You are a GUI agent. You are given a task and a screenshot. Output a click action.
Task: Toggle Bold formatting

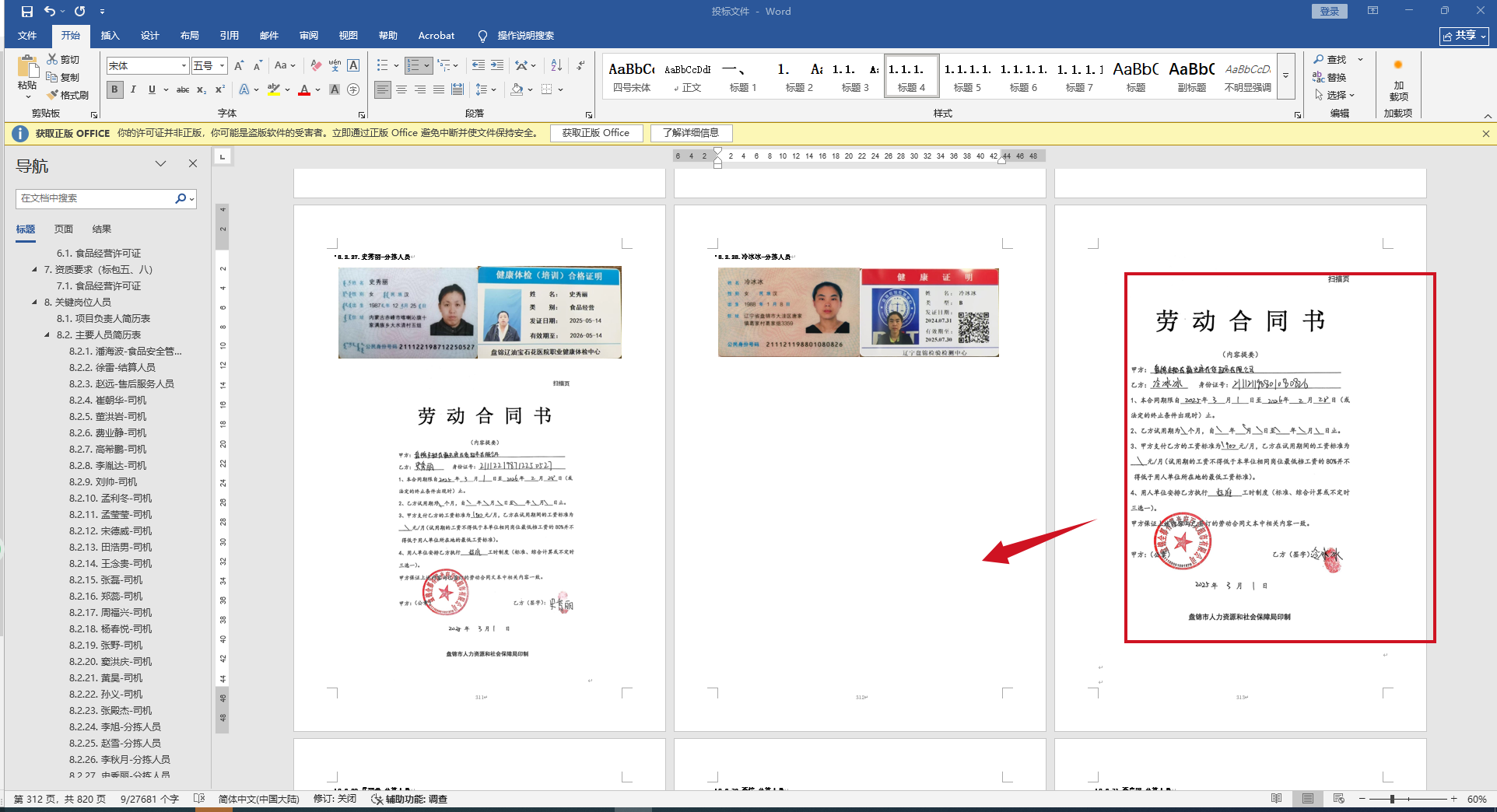click(x=115, y=89)
